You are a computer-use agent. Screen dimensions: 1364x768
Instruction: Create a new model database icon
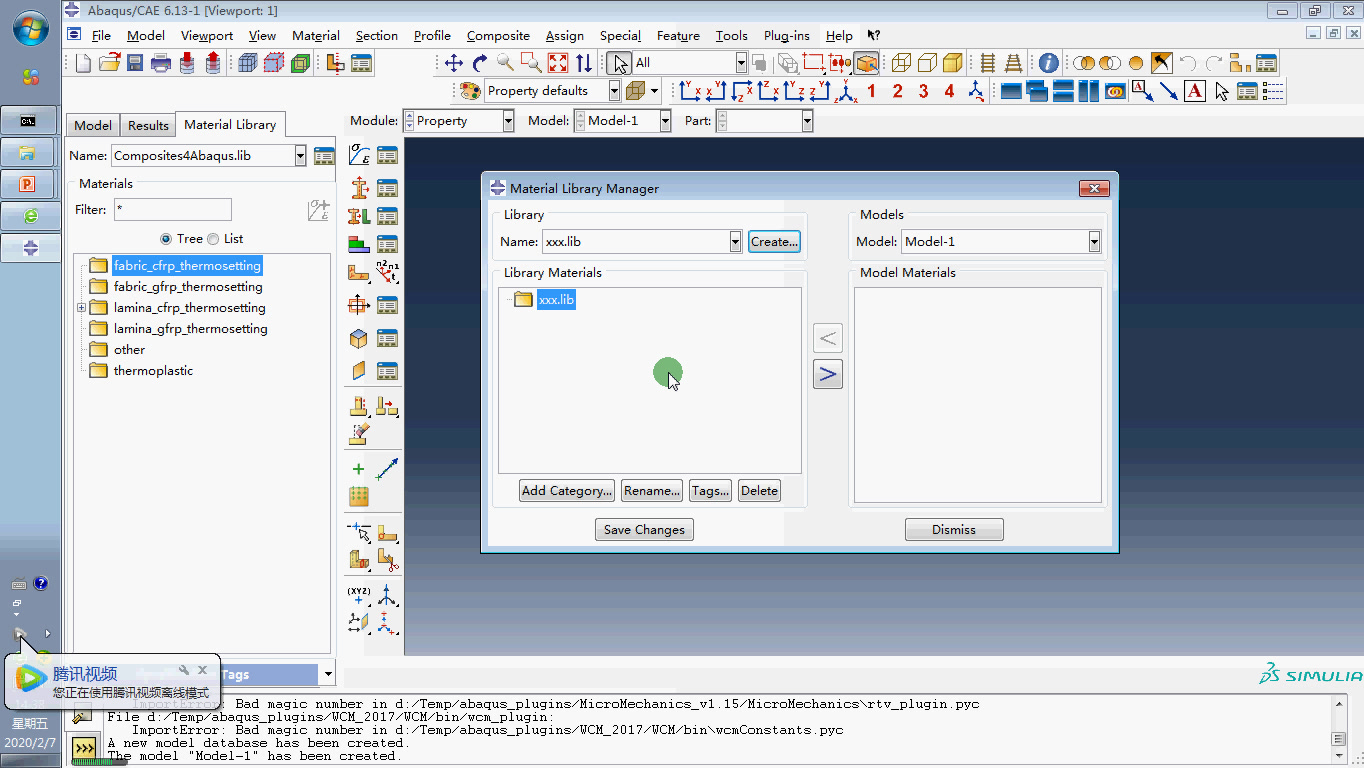pyautogui.click(x=83, y=63)
